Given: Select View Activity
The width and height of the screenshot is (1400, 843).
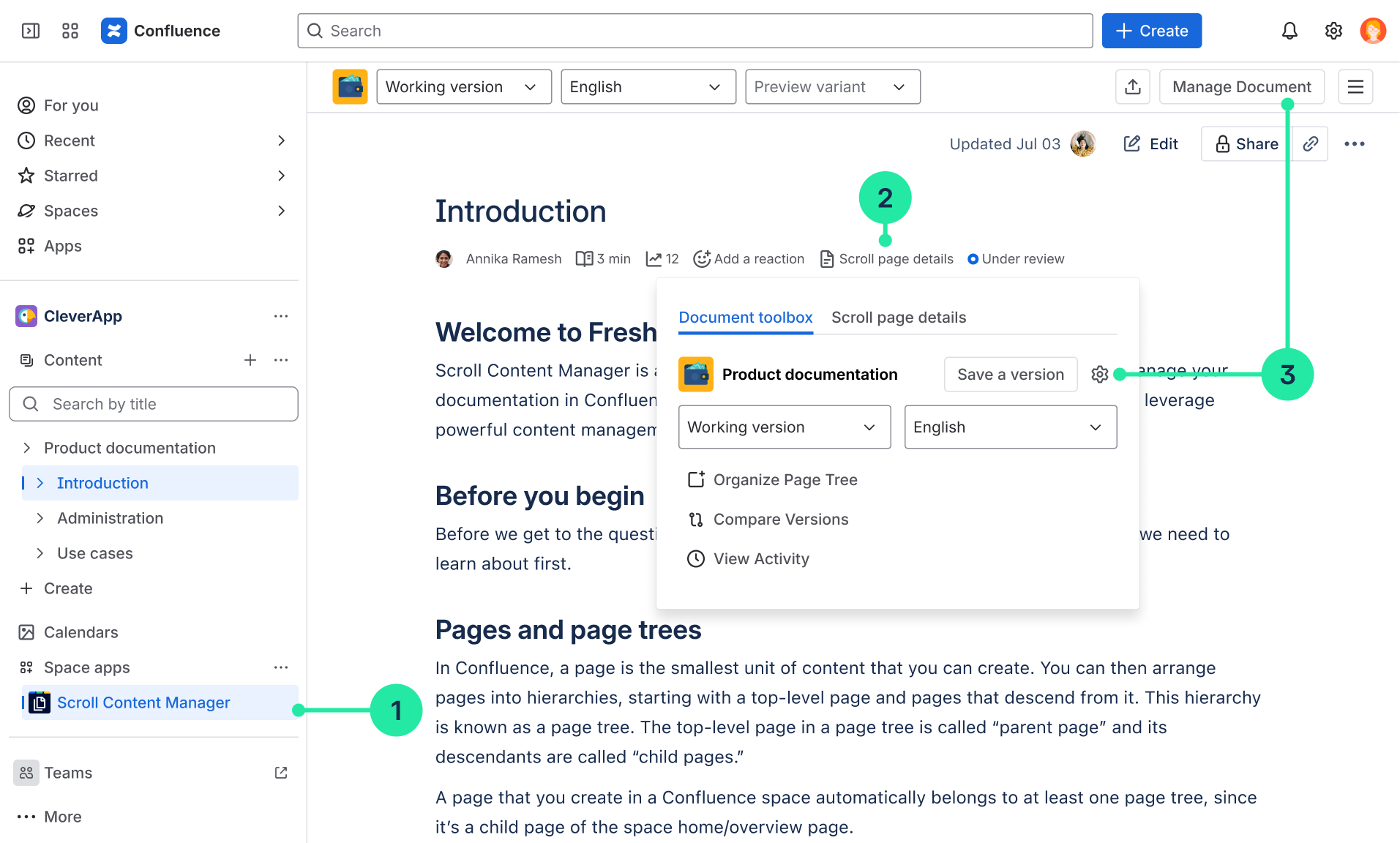Looking at the screenshot, I should 749,559.
